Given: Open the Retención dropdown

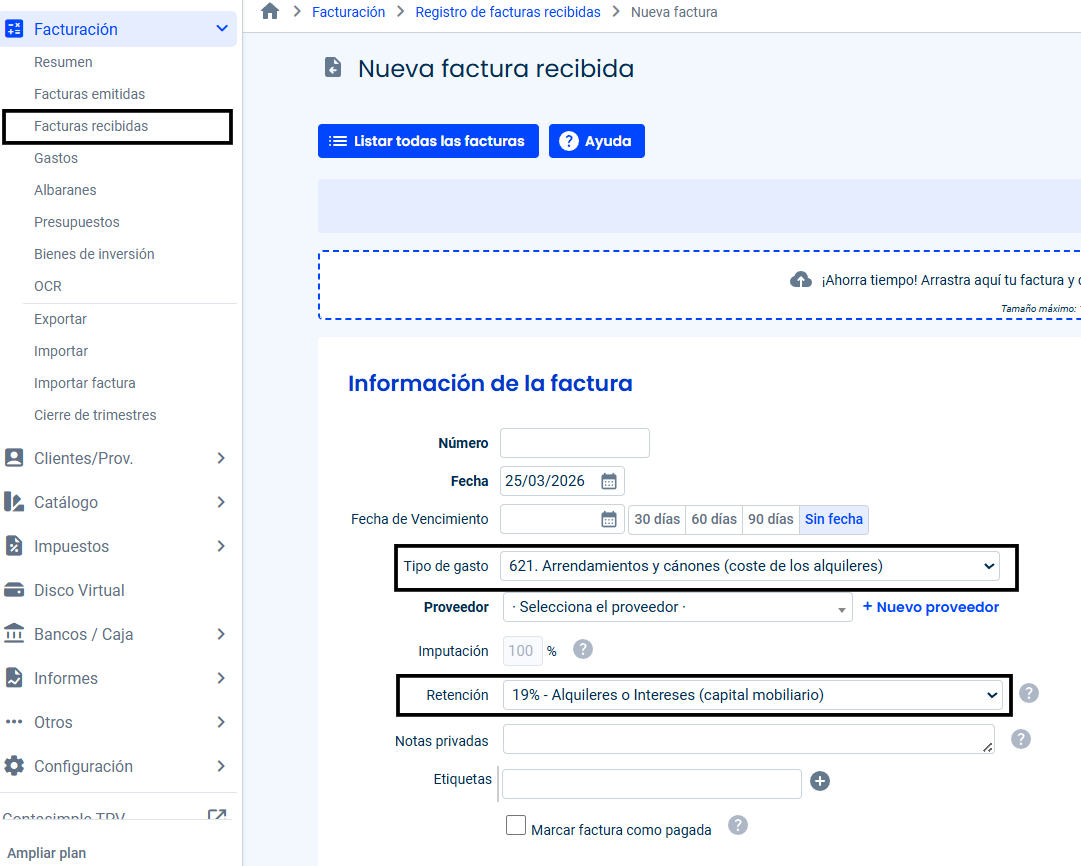Looking at the screenshot, I should 752,695.
